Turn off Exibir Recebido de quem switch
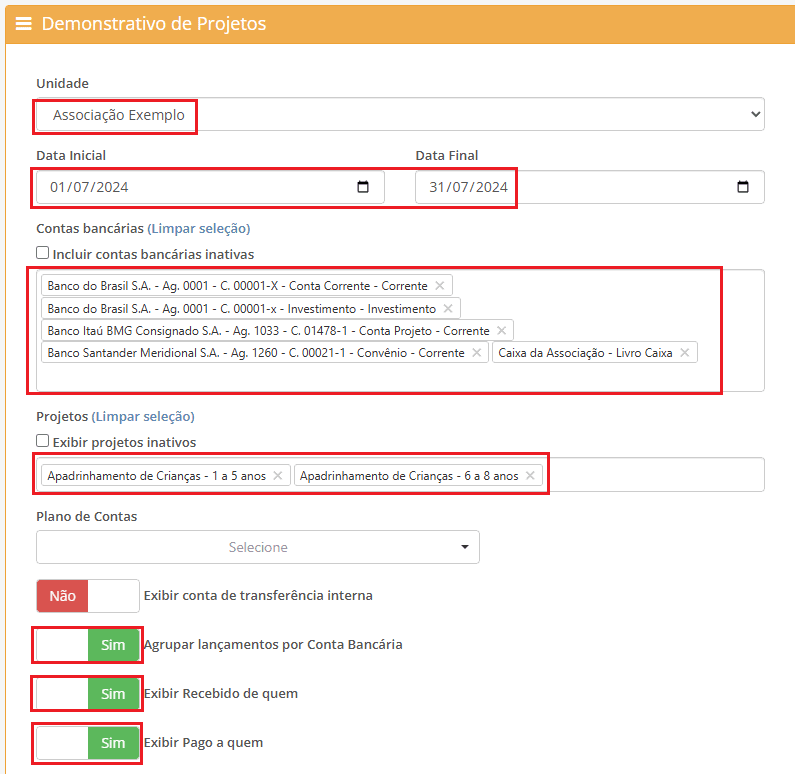 pos(88,694)
